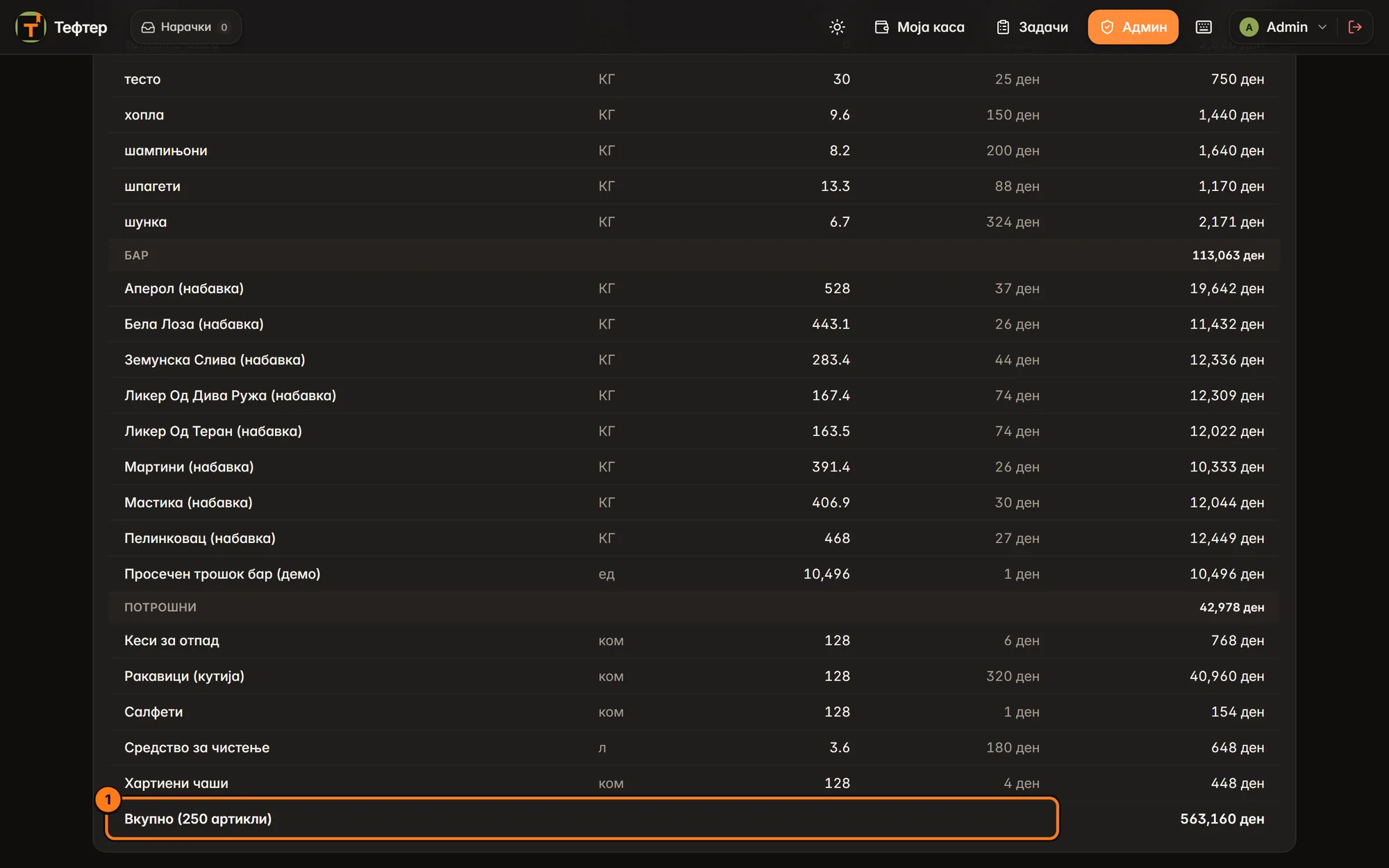Open the Нарачки orders button

185,27
